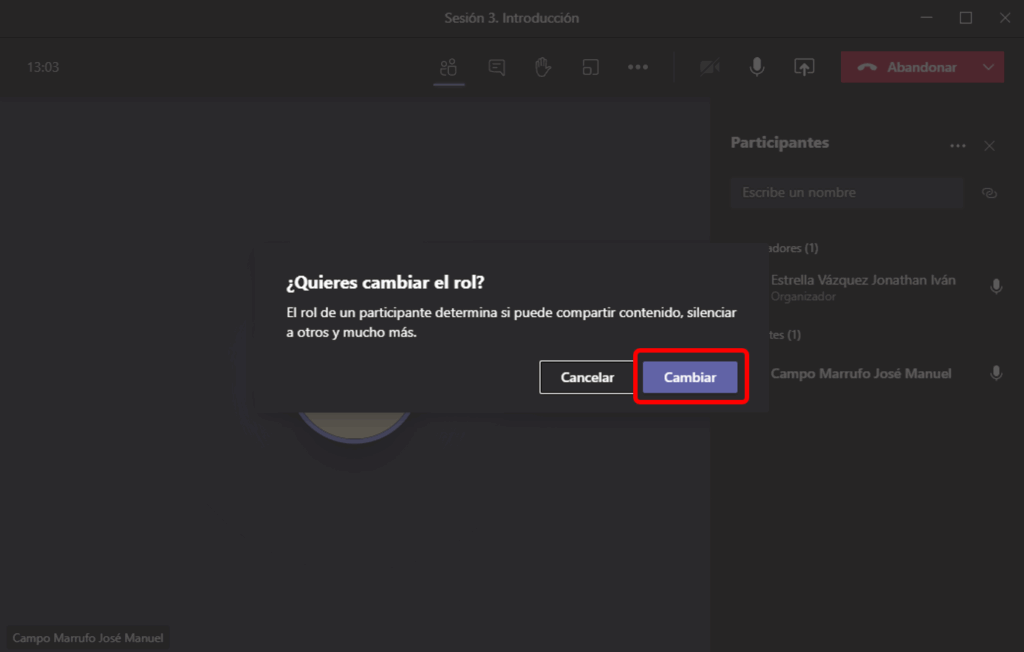Viewport: 1024px width, 652px height.
Task: Click the 'Escribe un nombre' search field
Action: [846, 193]
